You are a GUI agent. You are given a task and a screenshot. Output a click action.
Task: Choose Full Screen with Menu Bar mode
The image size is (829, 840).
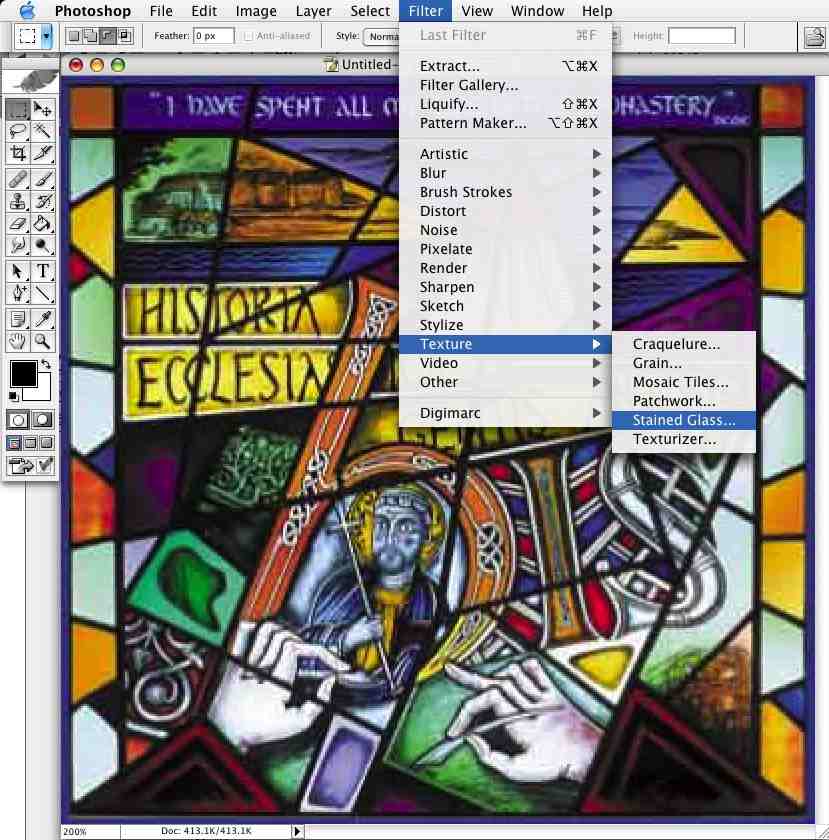point(30,442)
